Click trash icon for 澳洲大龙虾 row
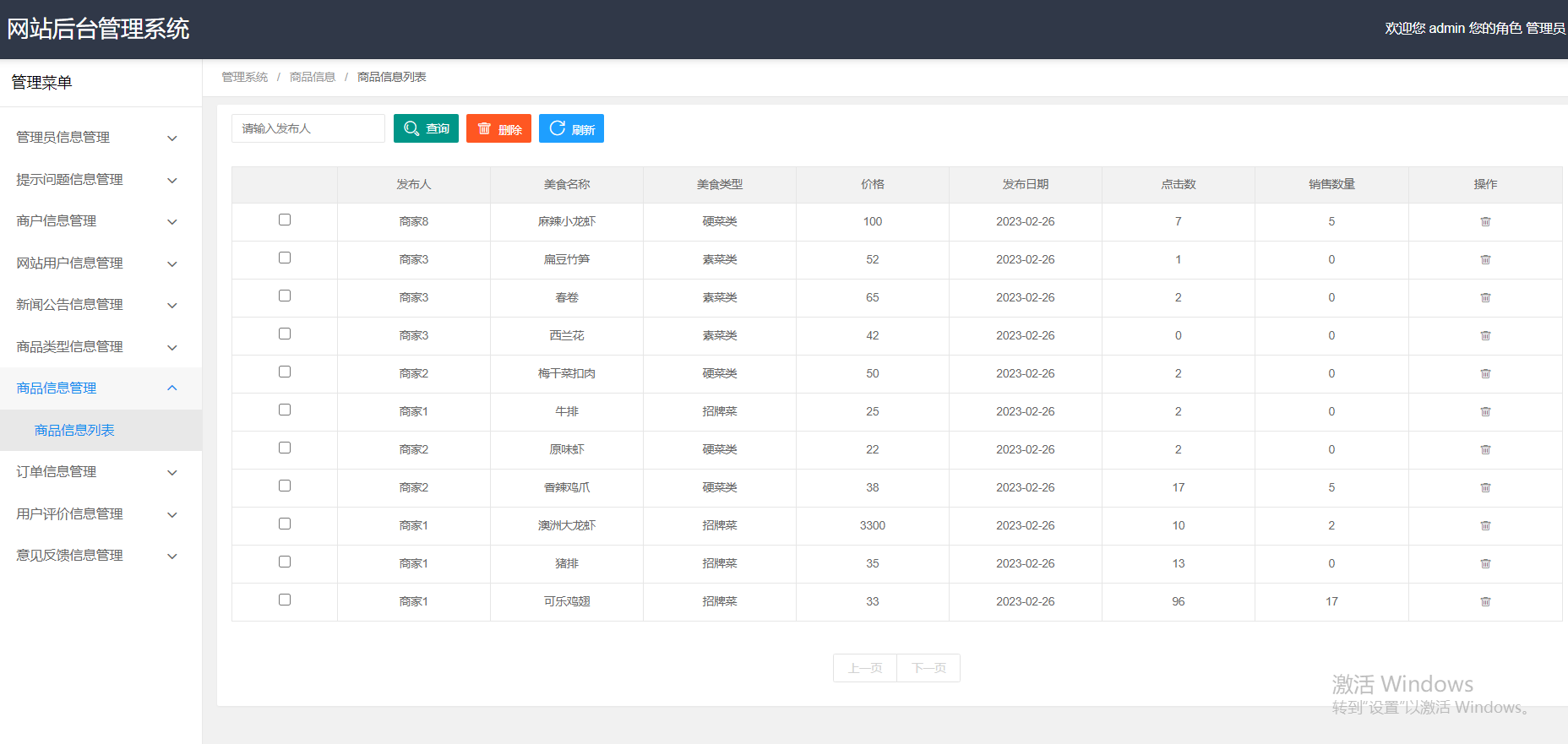This screenshot has width=1568, height=744. click(x=1485, y=525)
